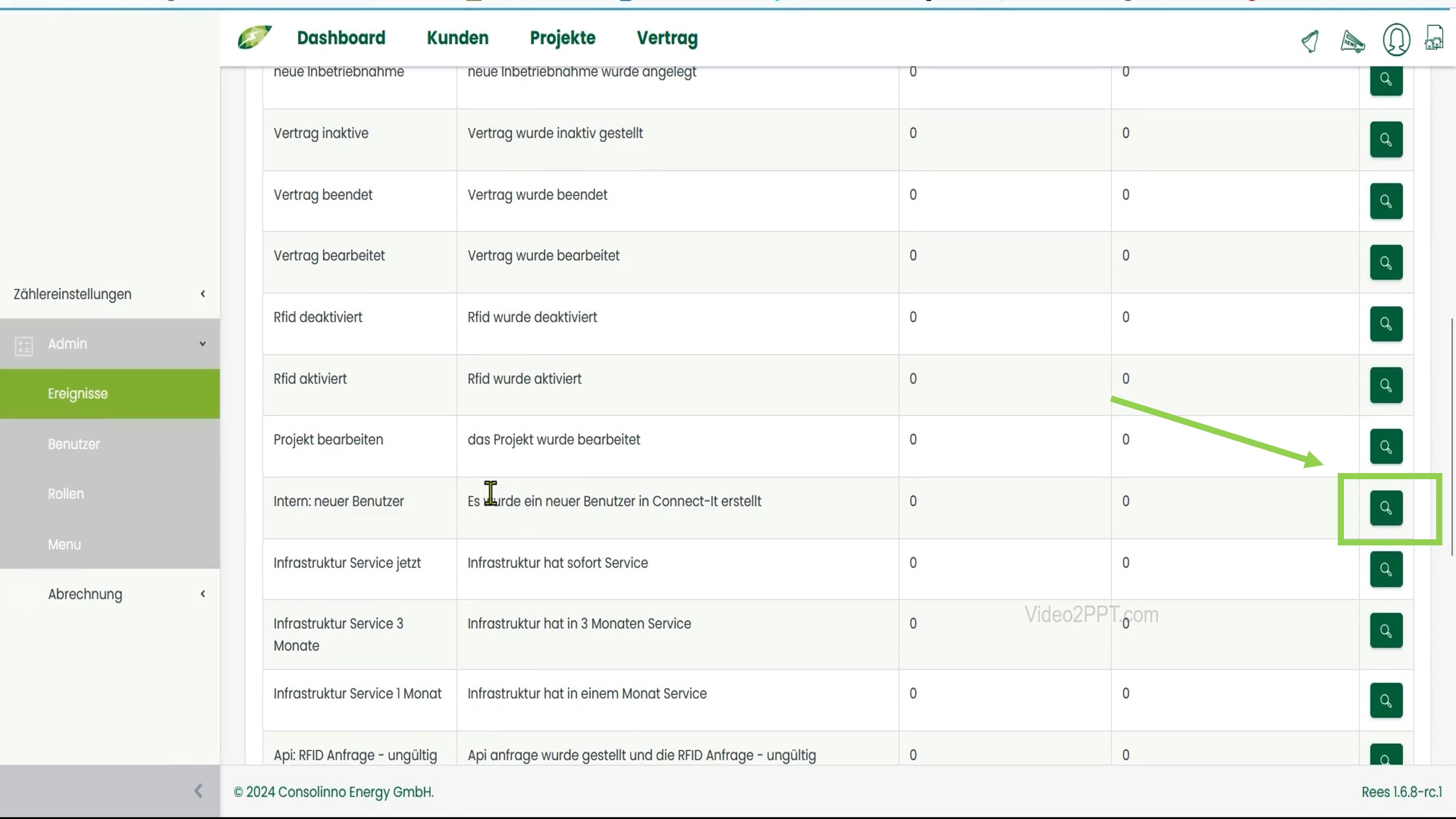This screenshot has width=1456, height=819.
Task: Click the green leaf logo
Action: [x=255, y=38]
